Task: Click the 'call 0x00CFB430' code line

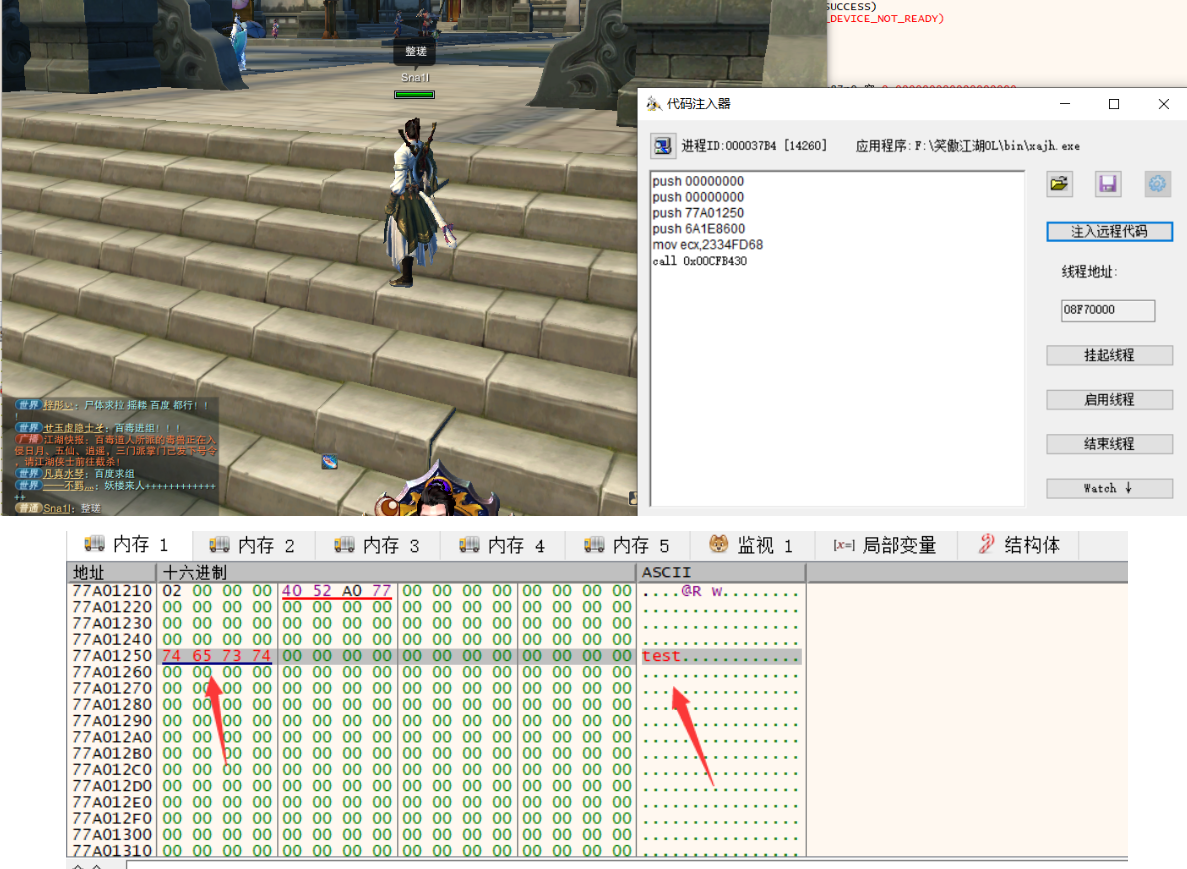Action: click(x=699, y=261)
